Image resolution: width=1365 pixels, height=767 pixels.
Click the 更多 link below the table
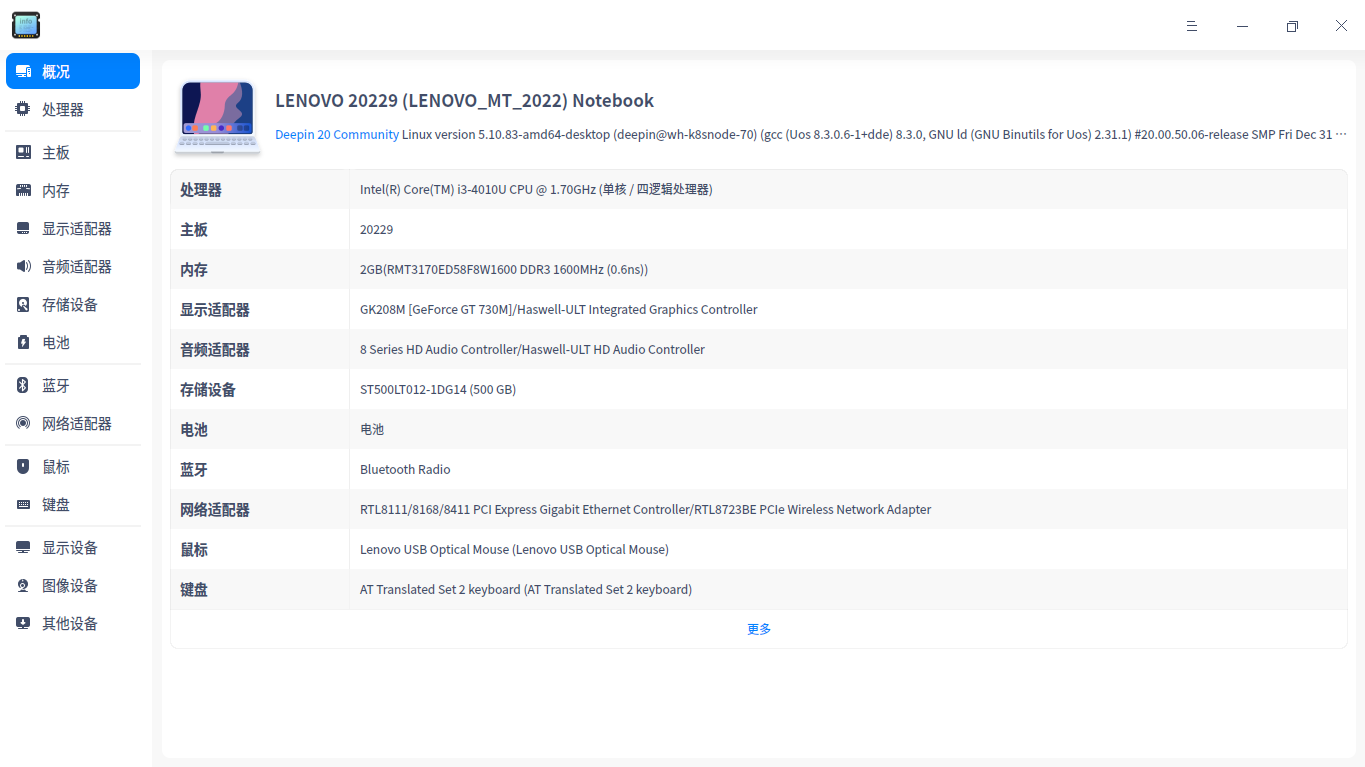(x=759, y=629)
